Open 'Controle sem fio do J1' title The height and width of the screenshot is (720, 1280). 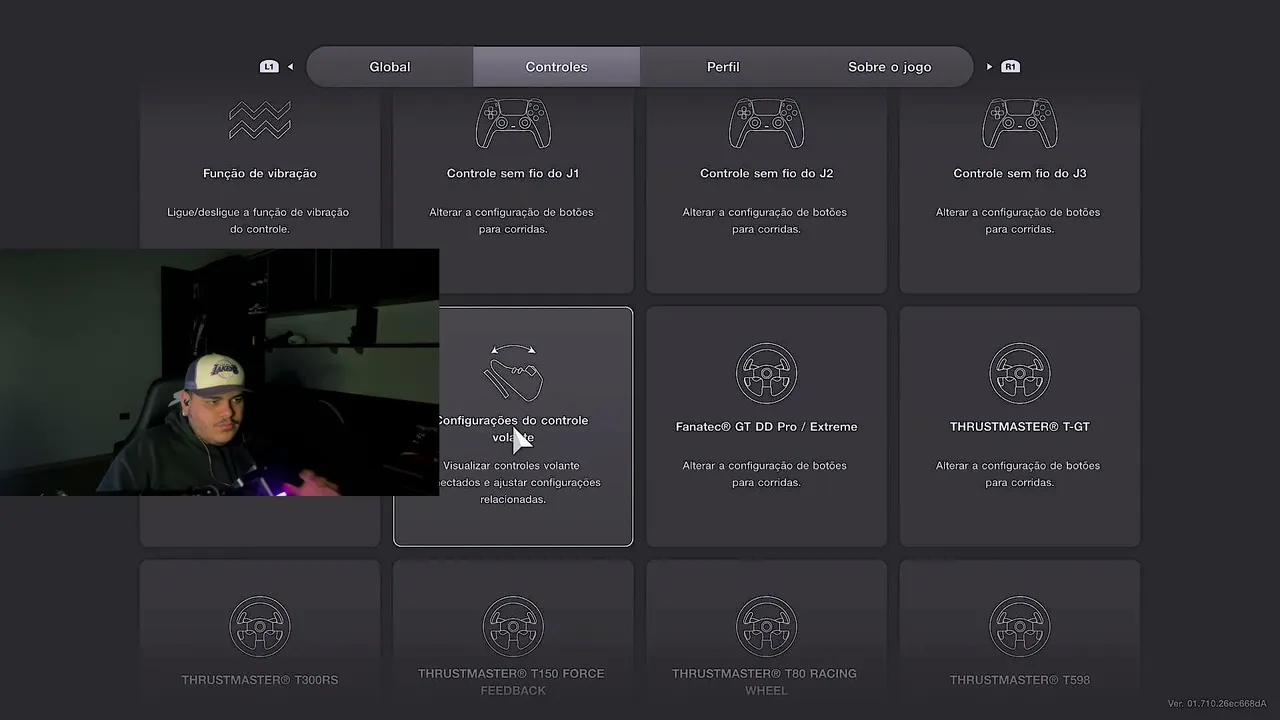click(x=513, y=174)
